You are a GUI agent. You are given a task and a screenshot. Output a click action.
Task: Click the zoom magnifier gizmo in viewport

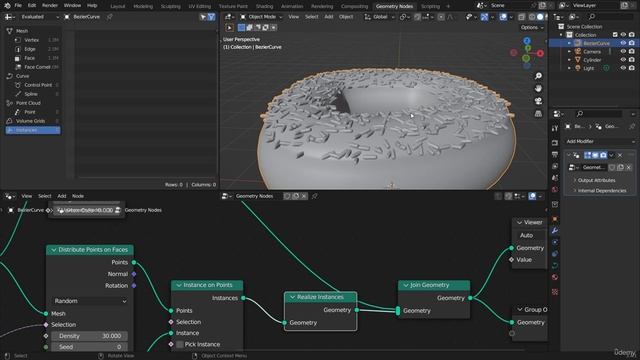538,76
